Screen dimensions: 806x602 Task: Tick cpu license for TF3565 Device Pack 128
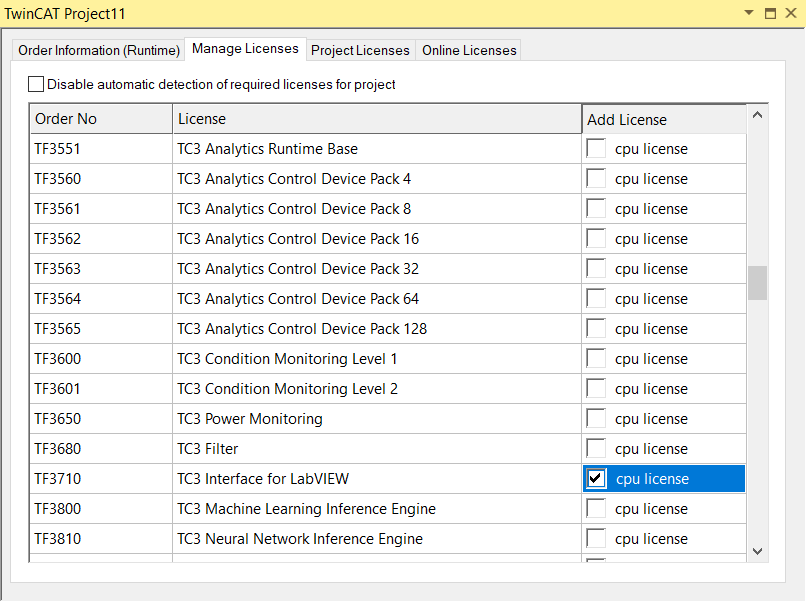[x=596, y=329]
